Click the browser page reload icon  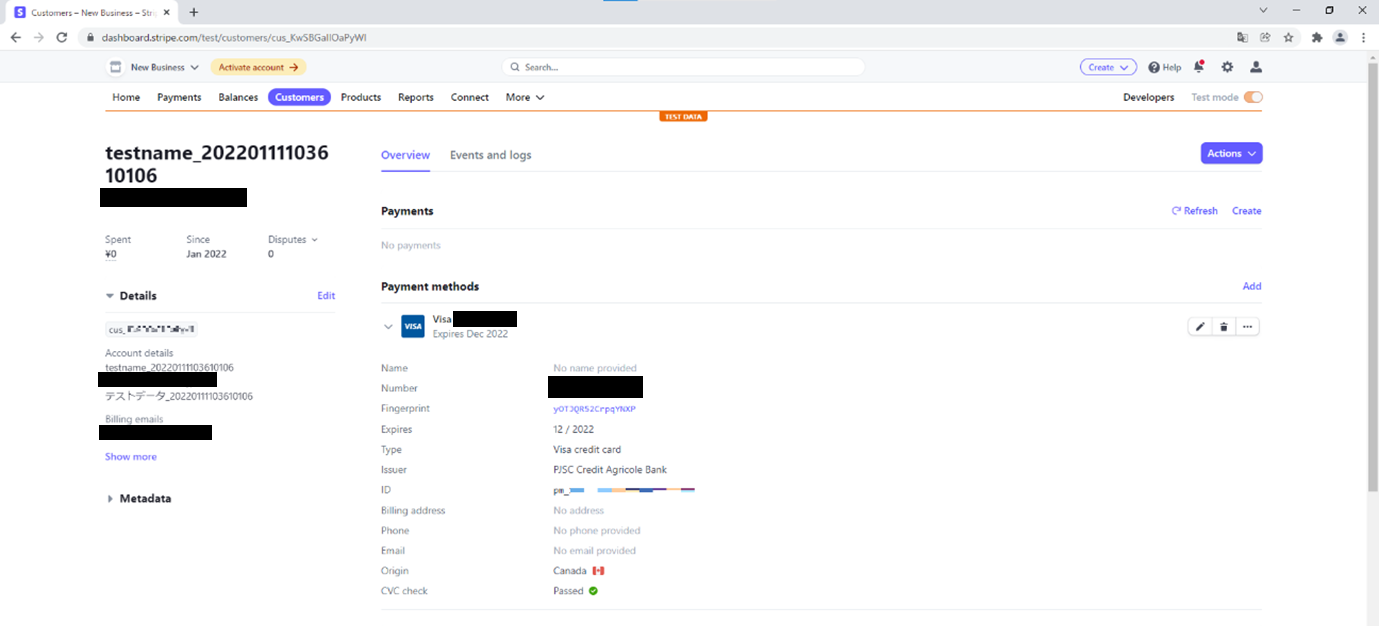coord(62,37)
